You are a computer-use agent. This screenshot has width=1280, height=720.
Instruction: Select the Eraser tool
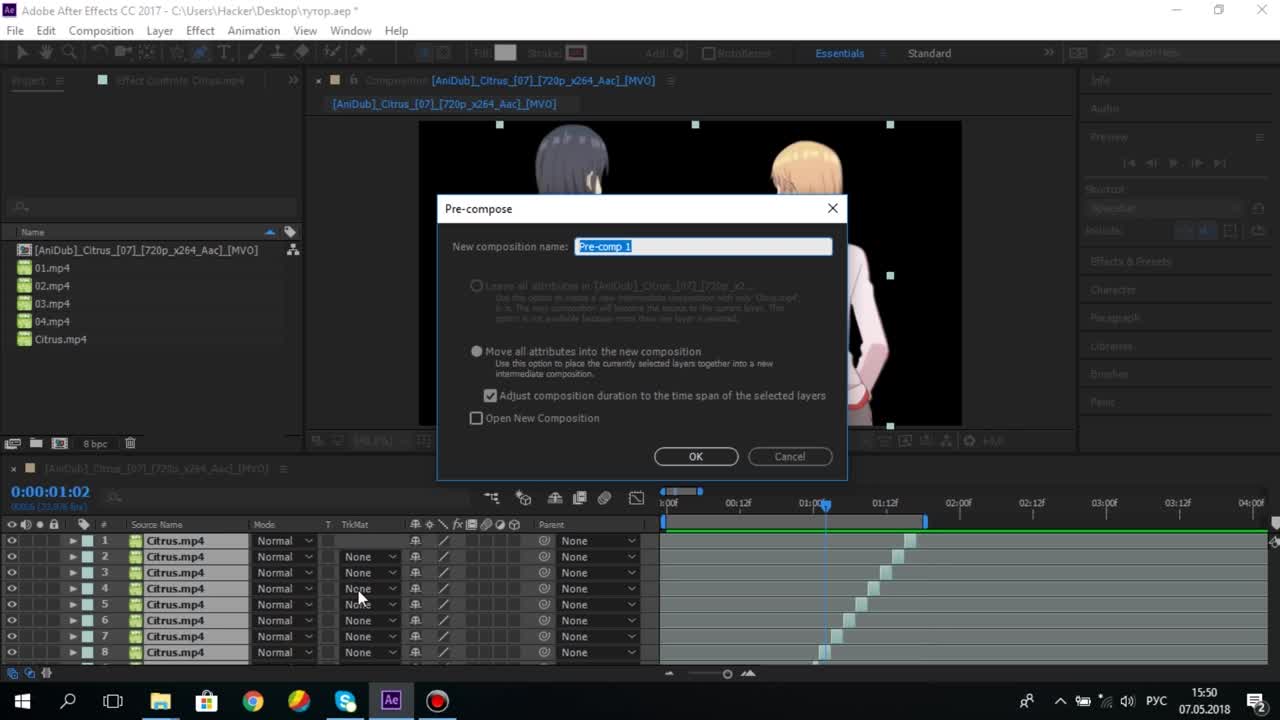[x=302, y=53]
